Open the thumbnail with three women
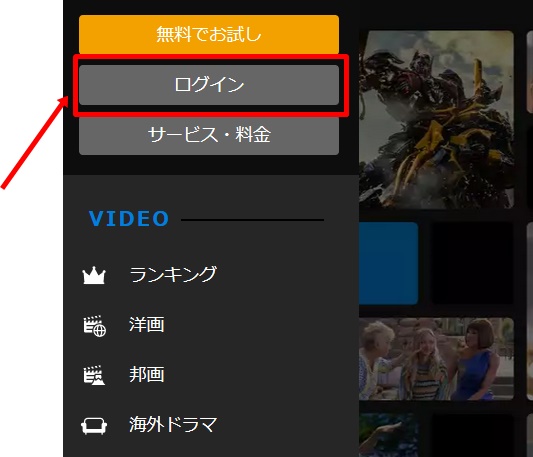This screenshot has height=457, width=533. pyautogui.click(x=436, y=359)
